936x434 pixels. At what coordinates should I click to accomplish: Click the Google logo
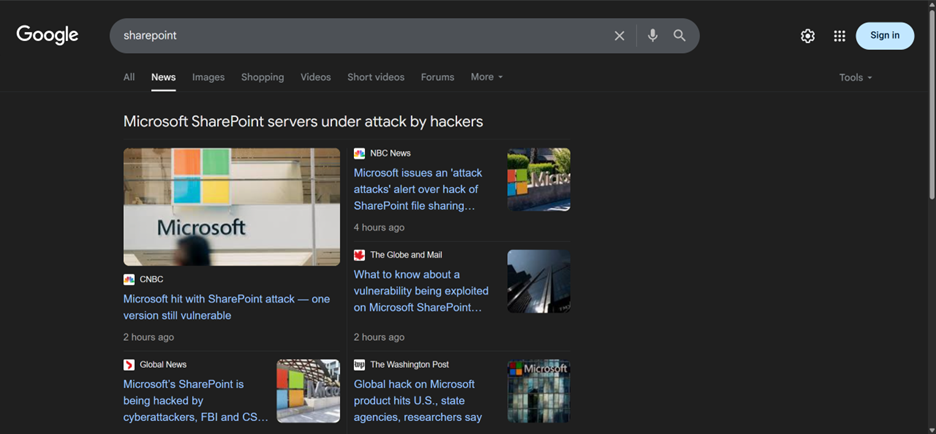[47, 35]
